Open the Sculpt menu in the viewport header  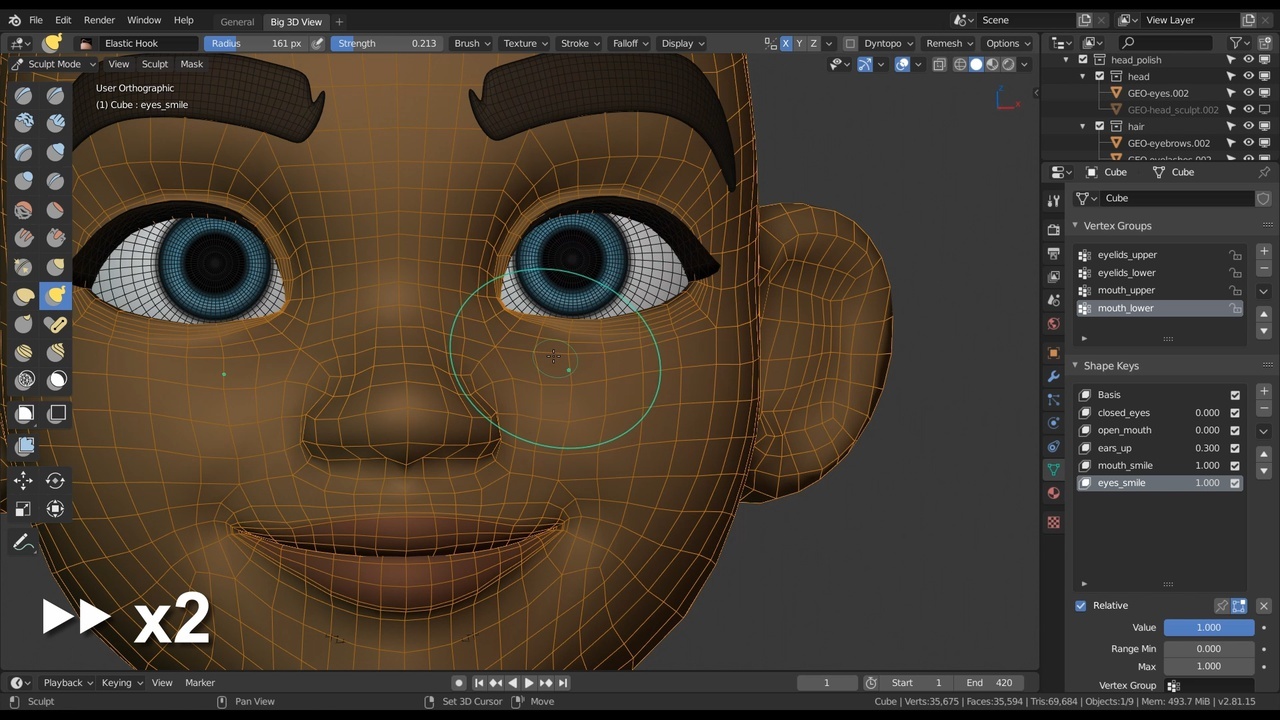click(154, 64)
